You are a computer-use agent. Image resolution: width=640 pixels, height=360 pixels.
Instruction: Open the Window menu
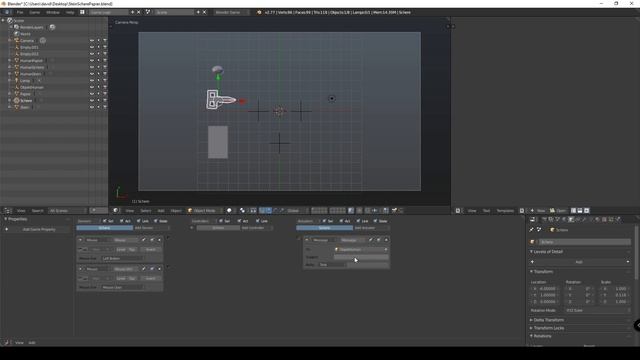tap(53, 12)
